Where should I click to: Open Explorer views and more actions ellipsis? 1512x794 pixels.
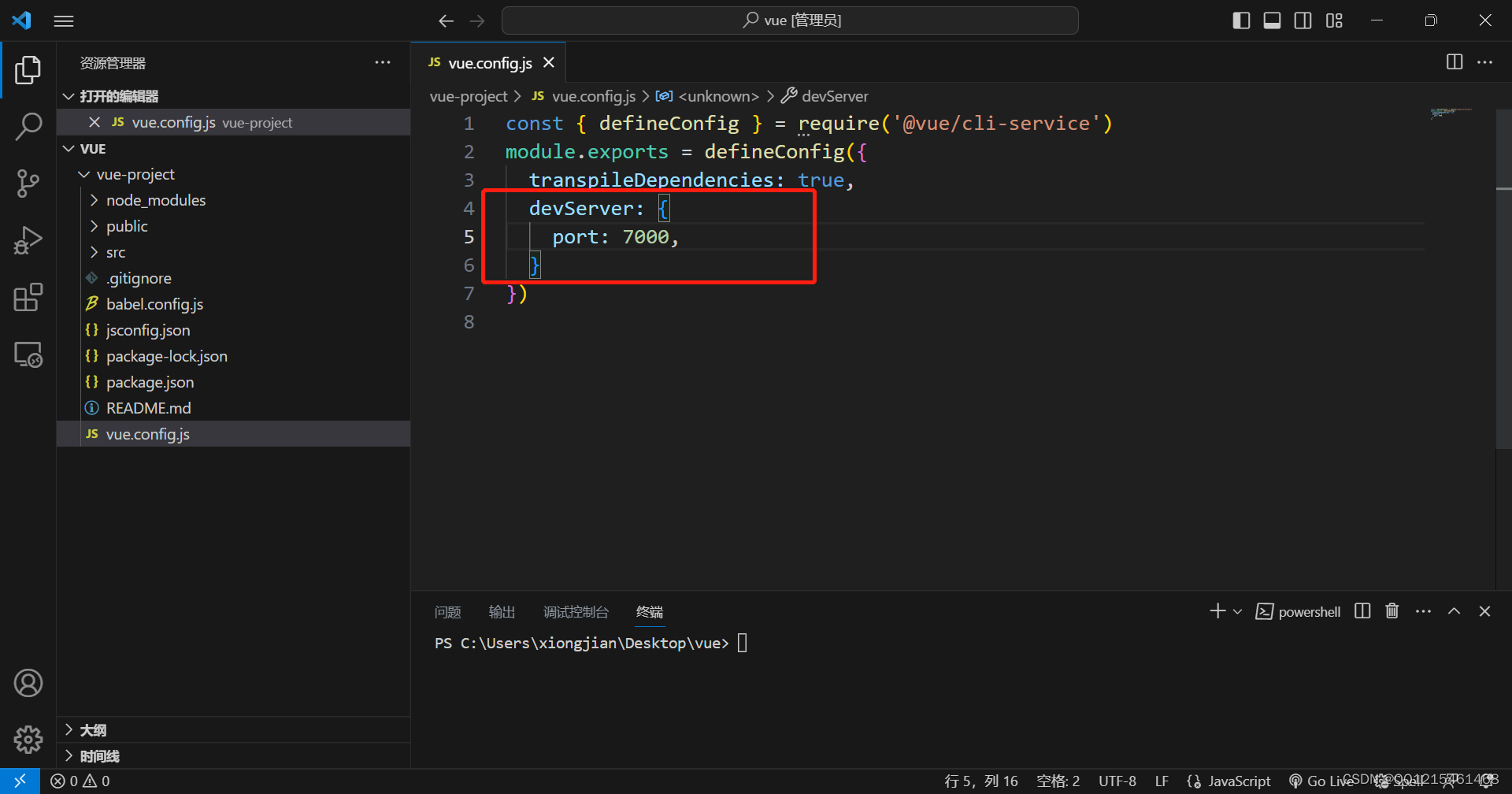pos(383,62)
